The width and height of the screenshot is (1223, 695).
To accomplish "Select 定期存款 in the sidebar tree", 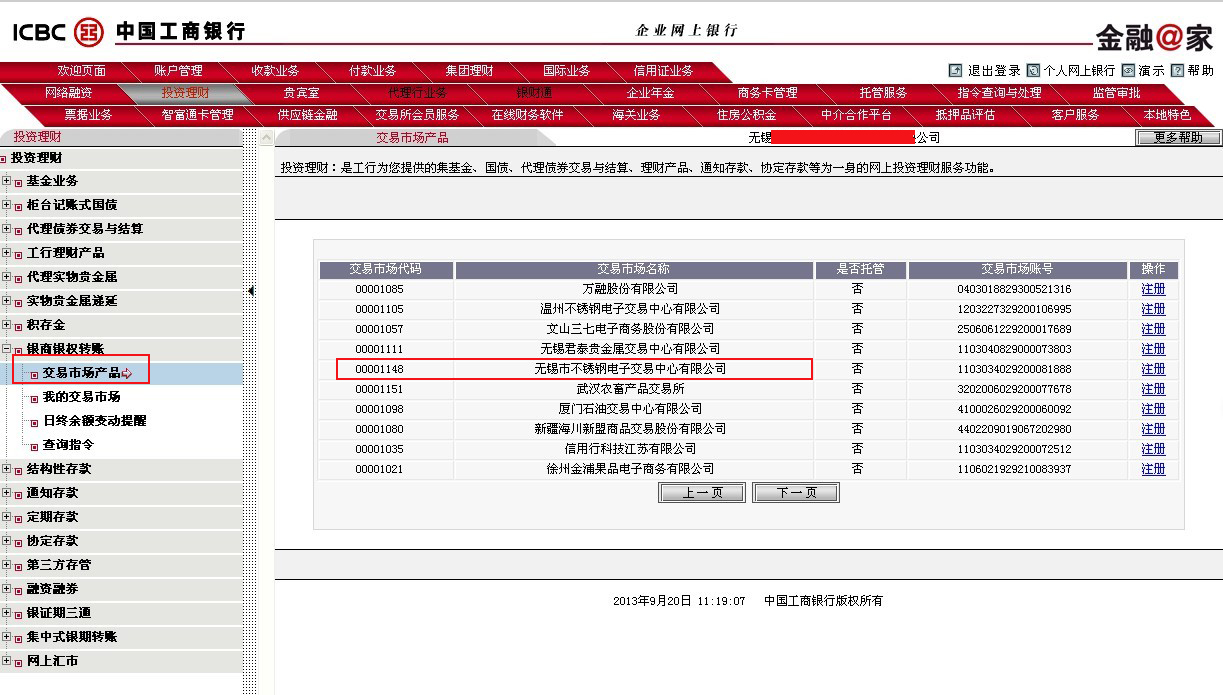I will (52, 517).
